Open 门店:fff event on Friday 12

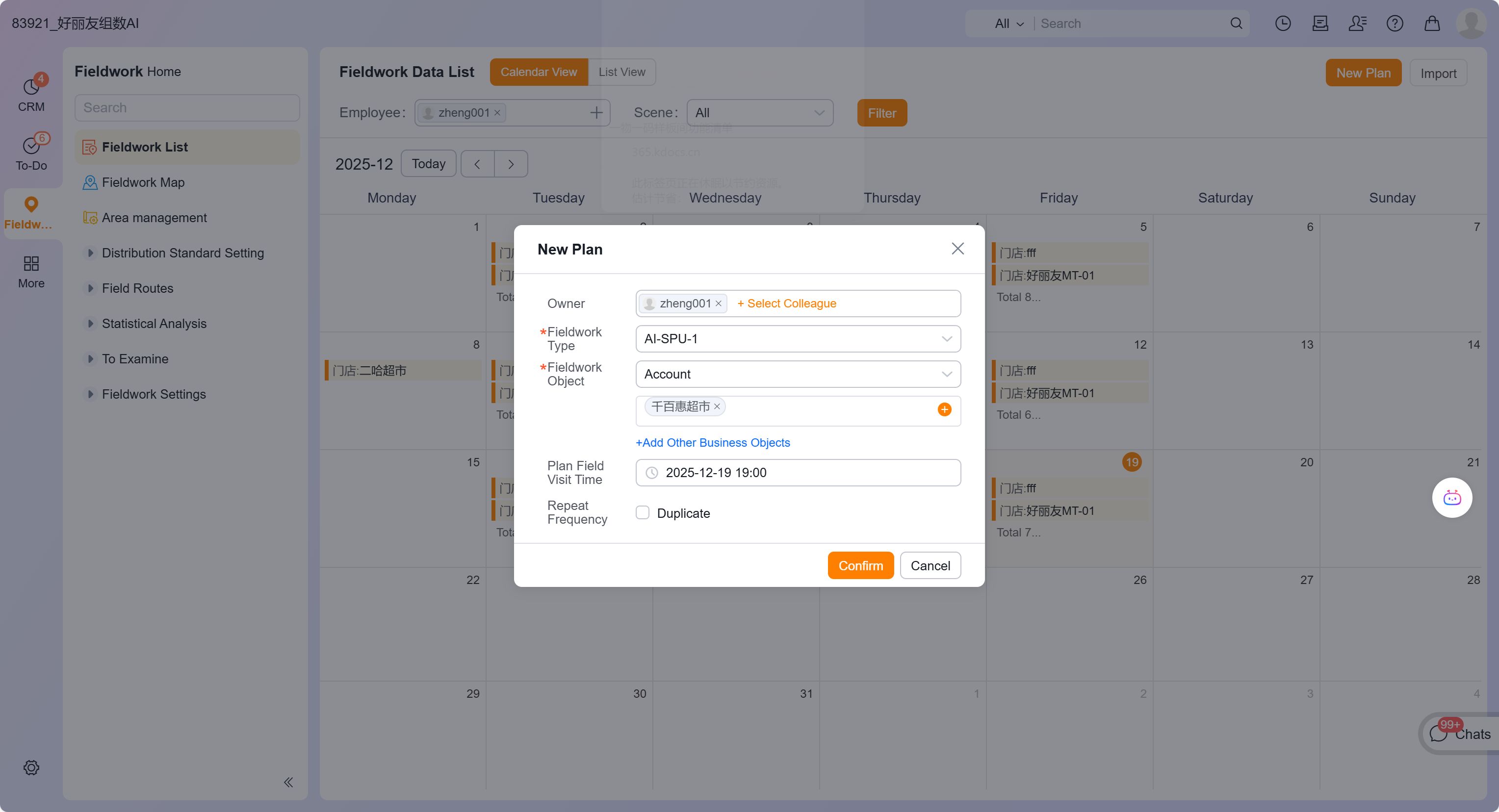pos(1069,371)
